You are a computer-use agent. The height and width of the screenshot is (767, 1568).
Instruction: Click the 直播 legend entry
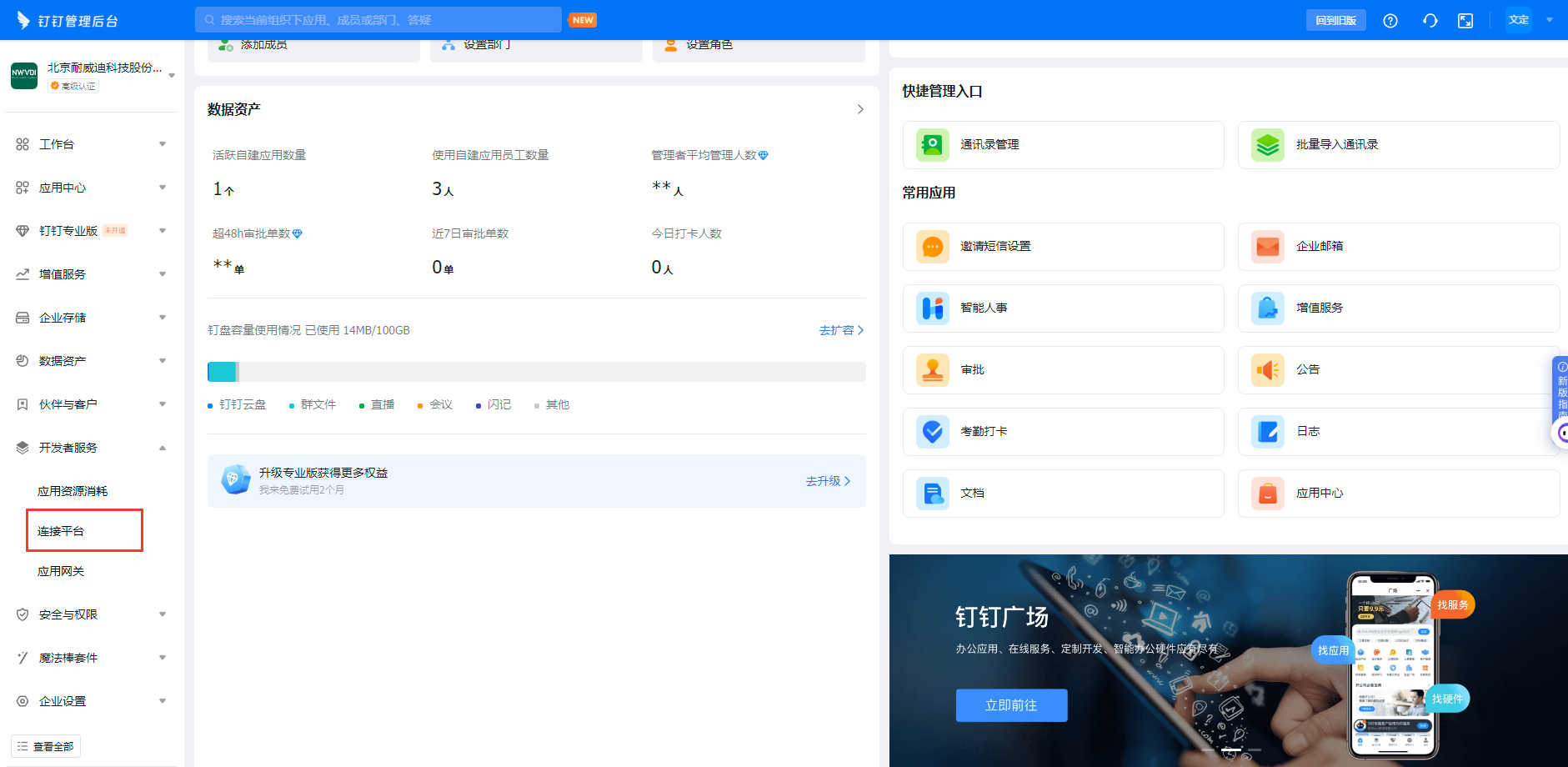coord(377,405)
